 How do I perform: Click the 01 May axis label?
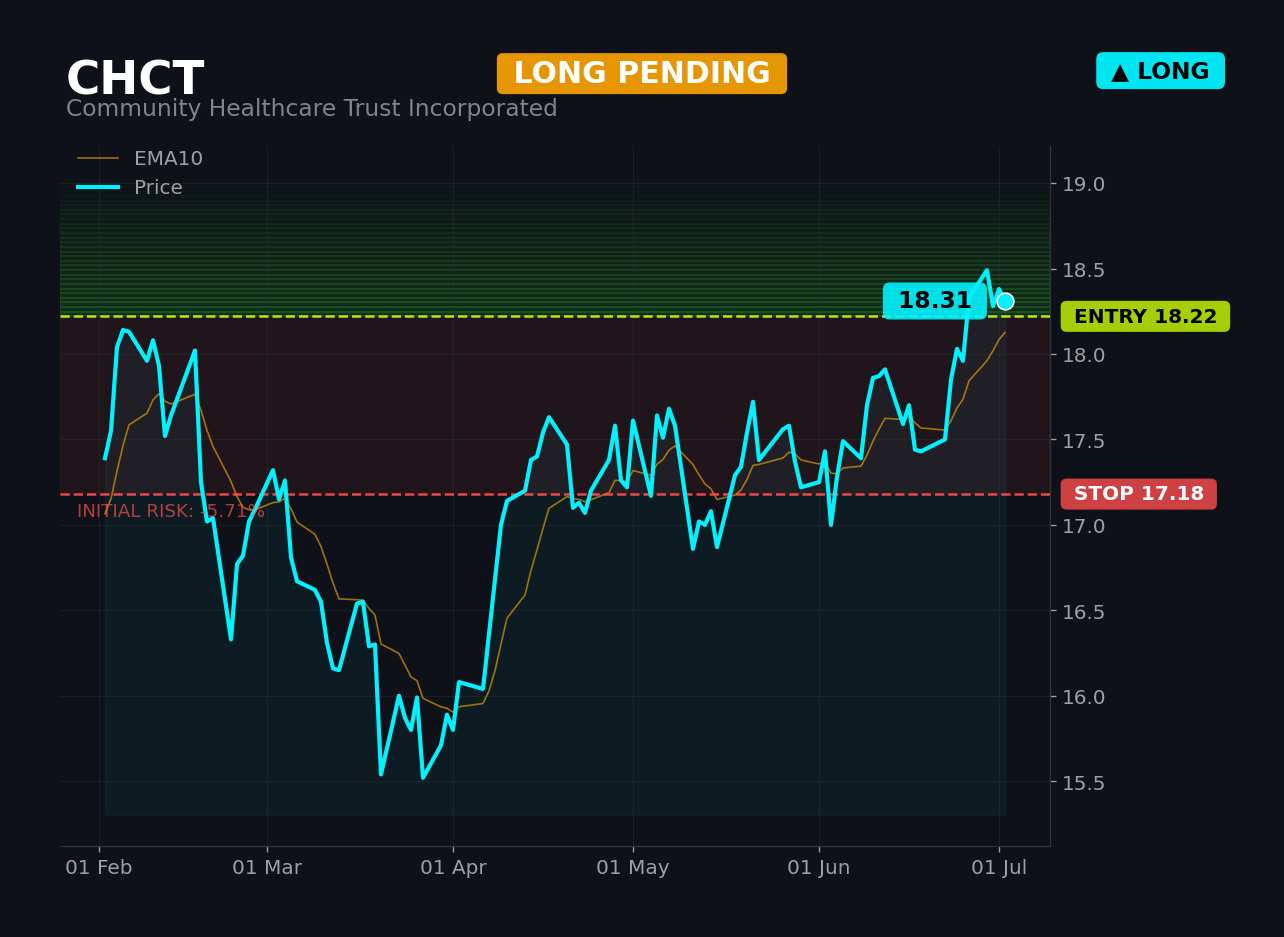(x=633, y=868)
